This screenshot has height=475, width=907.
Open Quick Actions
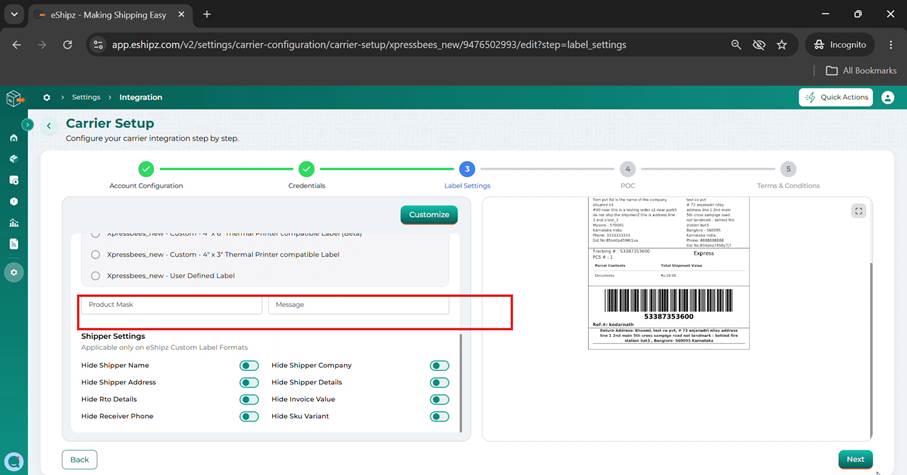point(836,97)
